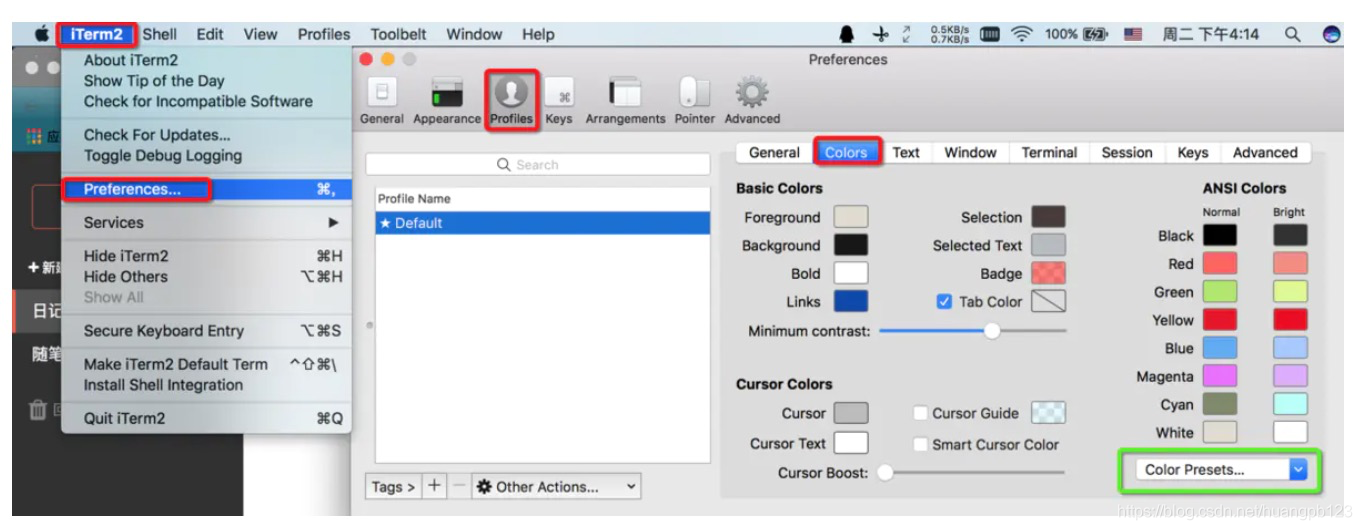Switch to the Session tab
Screen dimensions: 1362x530
click(x=1127, y=153)
